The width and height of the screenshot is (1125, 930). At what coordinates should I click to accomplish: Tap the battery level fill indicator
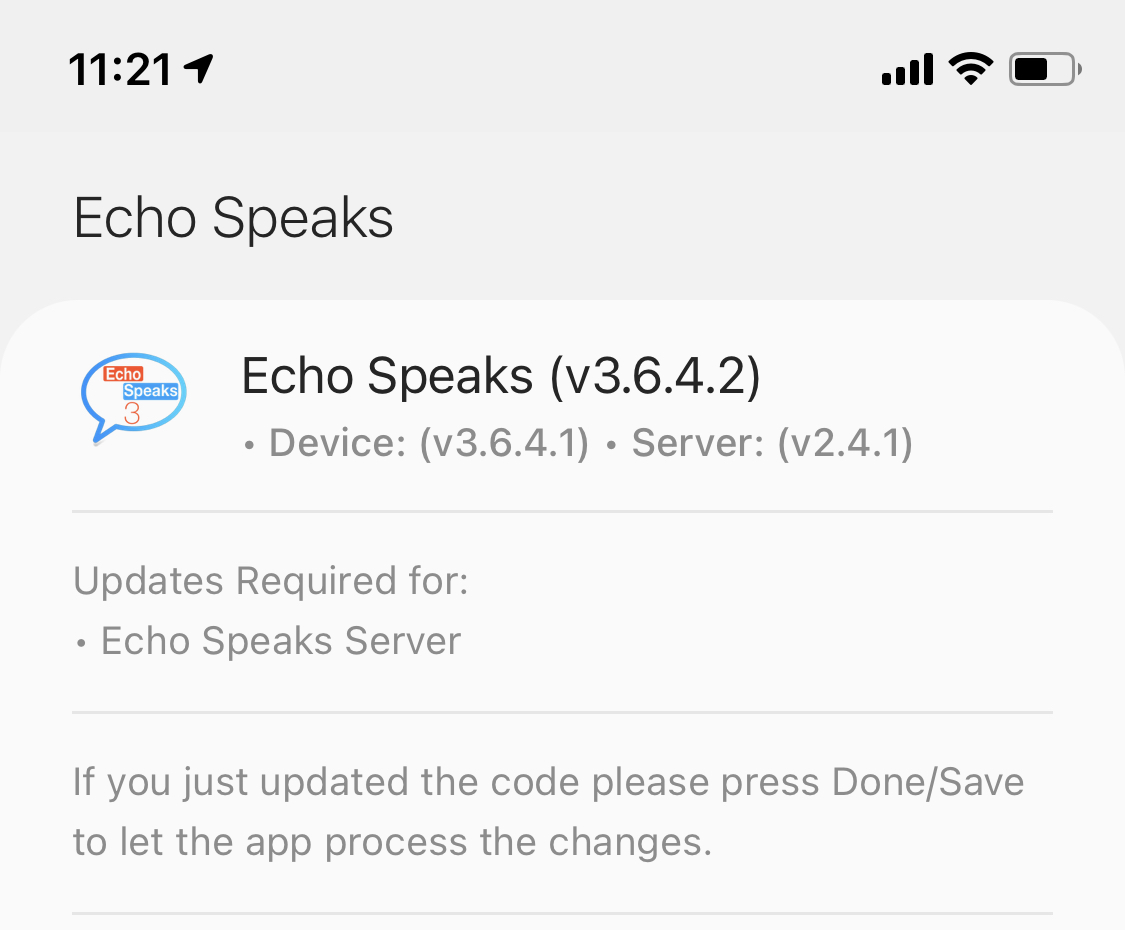(x=1030, y=68)
